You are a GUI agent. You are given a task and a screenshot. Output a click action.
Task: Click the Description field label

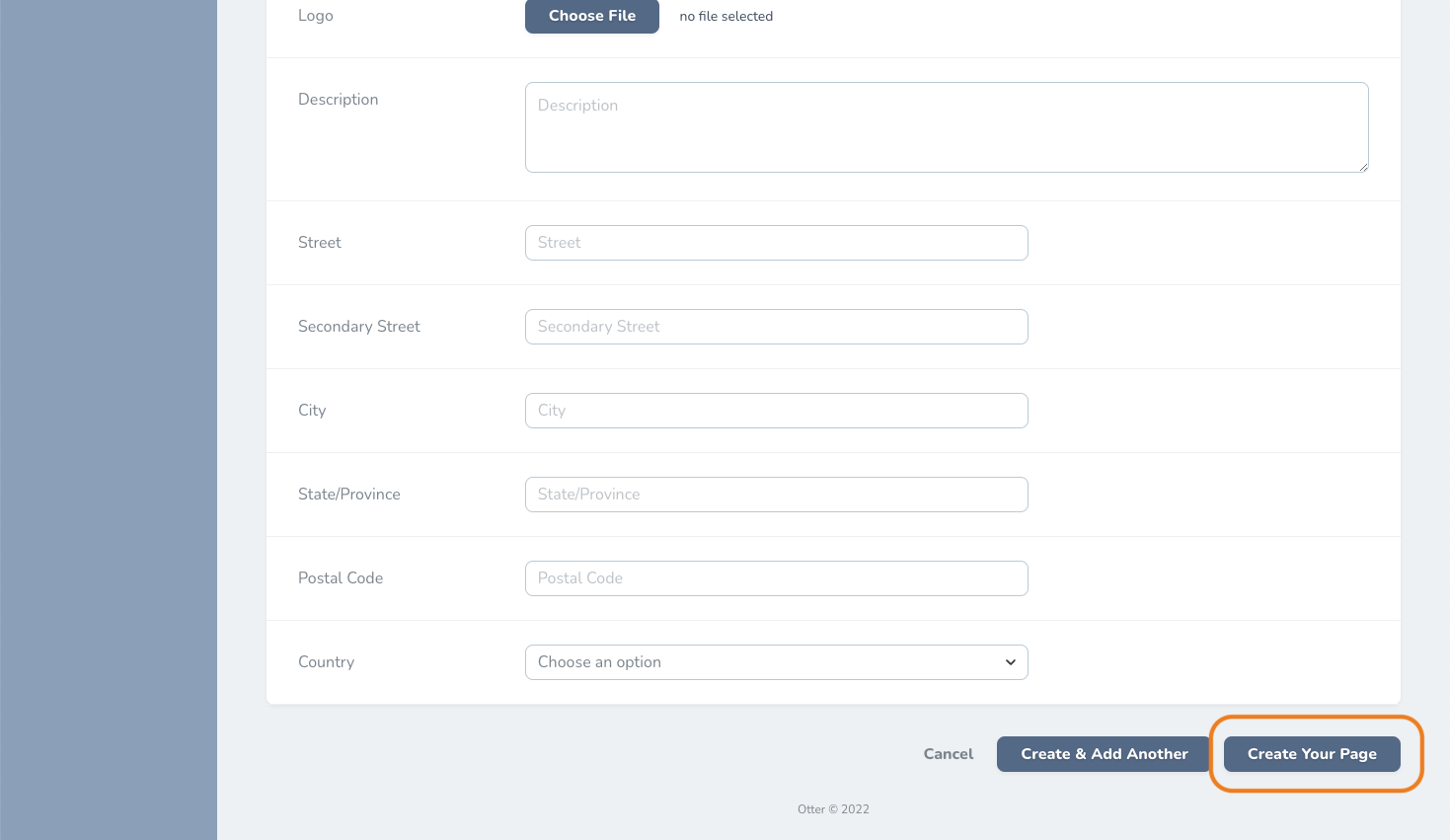(338, 100)
